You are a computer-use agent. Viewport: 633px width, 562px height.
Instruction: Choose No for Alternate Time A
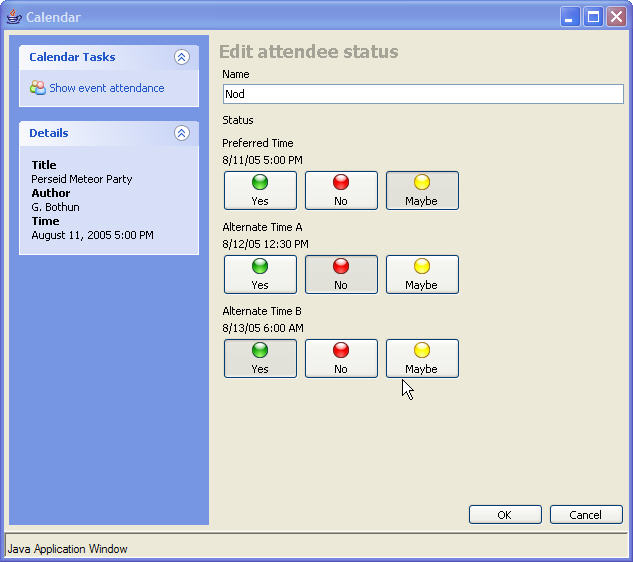click(x=341, y=275)
